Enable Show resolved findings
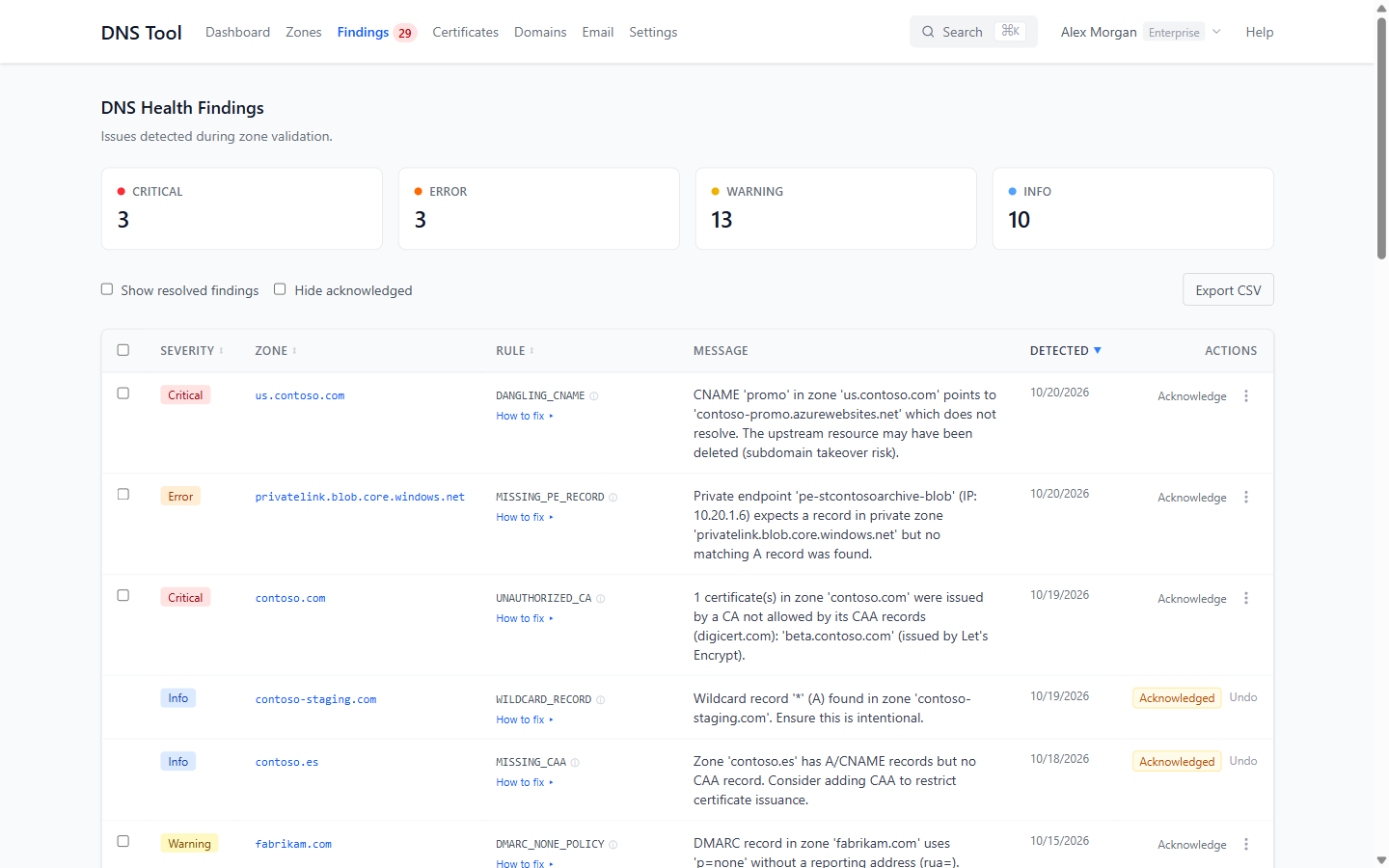1389x868 pixels. click(107, 289)
